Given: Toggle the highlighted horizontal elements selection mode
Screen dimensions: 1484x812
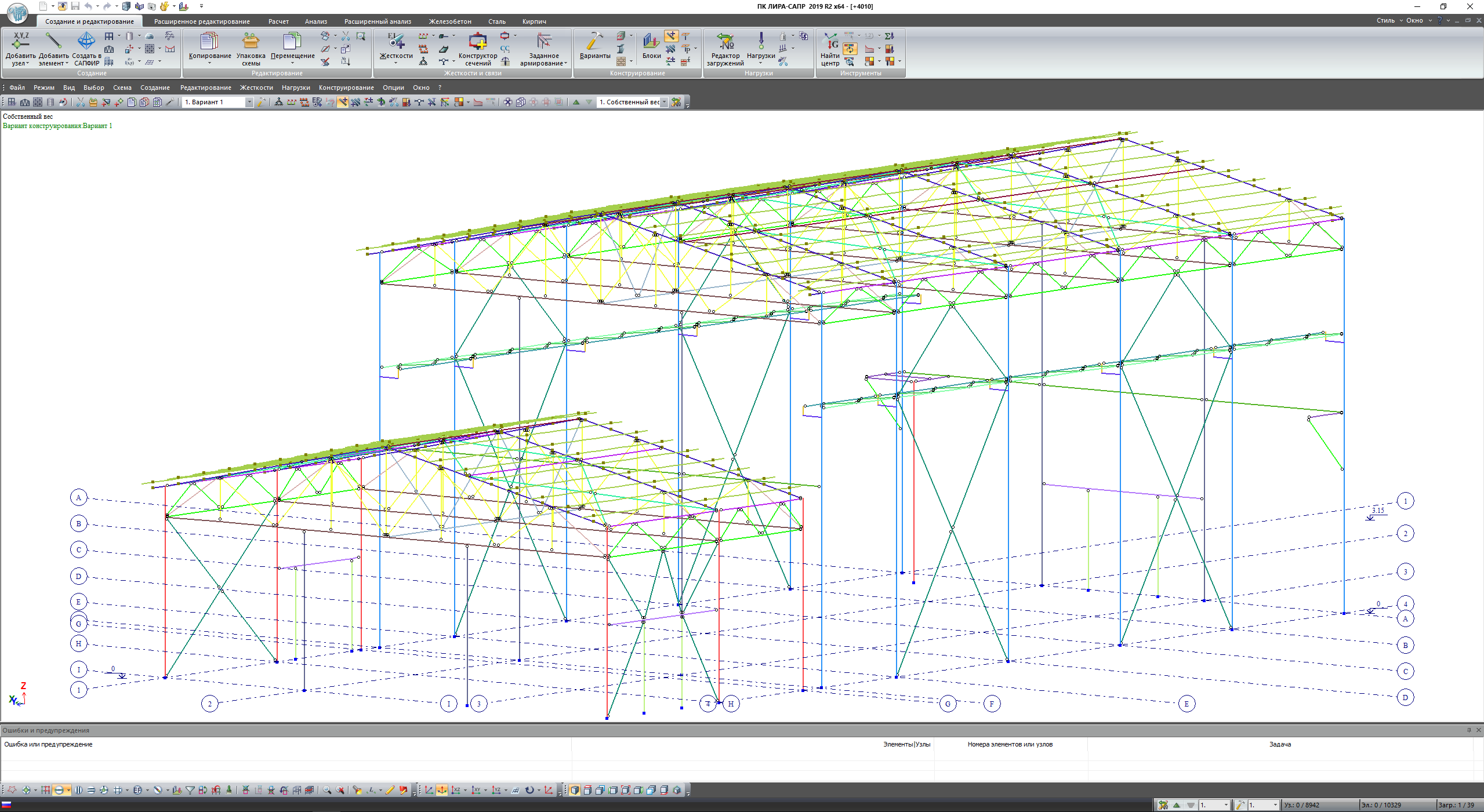Looking at the screenshot, I should (59, 790).
